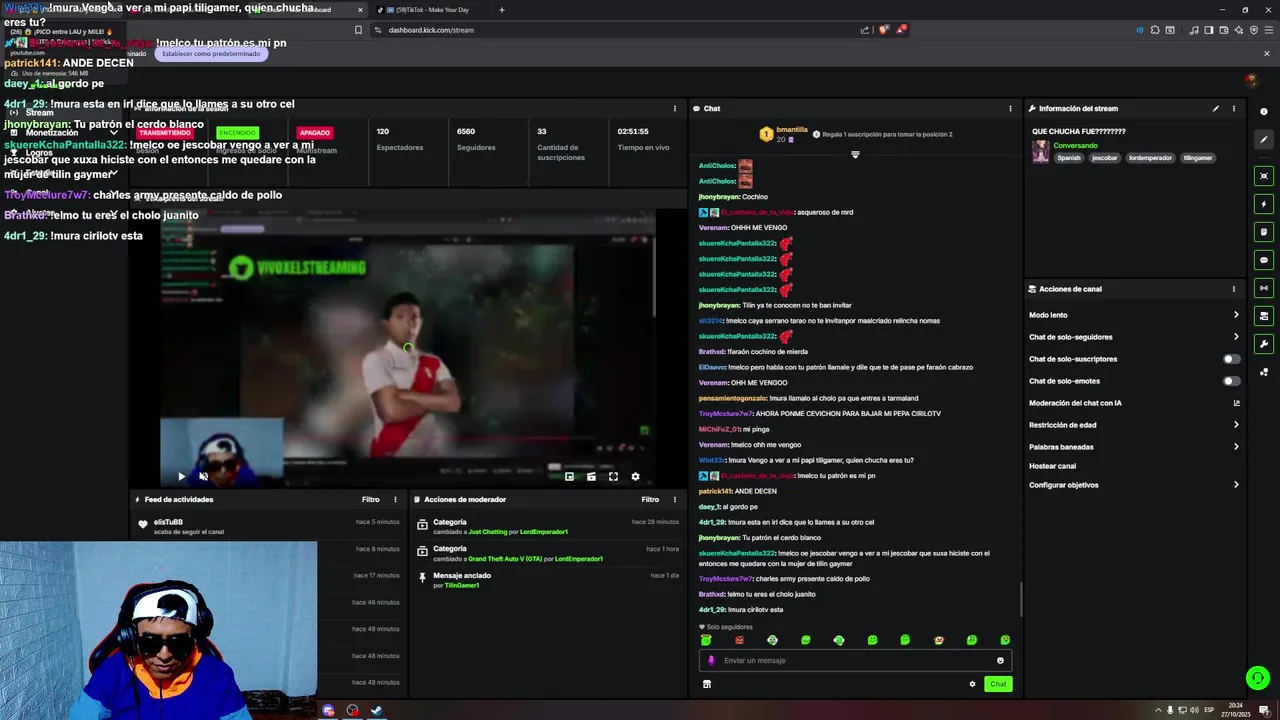Open the three-dot menu of the Chat panel
The height and width of the screenshot is (720, 1280).
(x=1009, y=108)
